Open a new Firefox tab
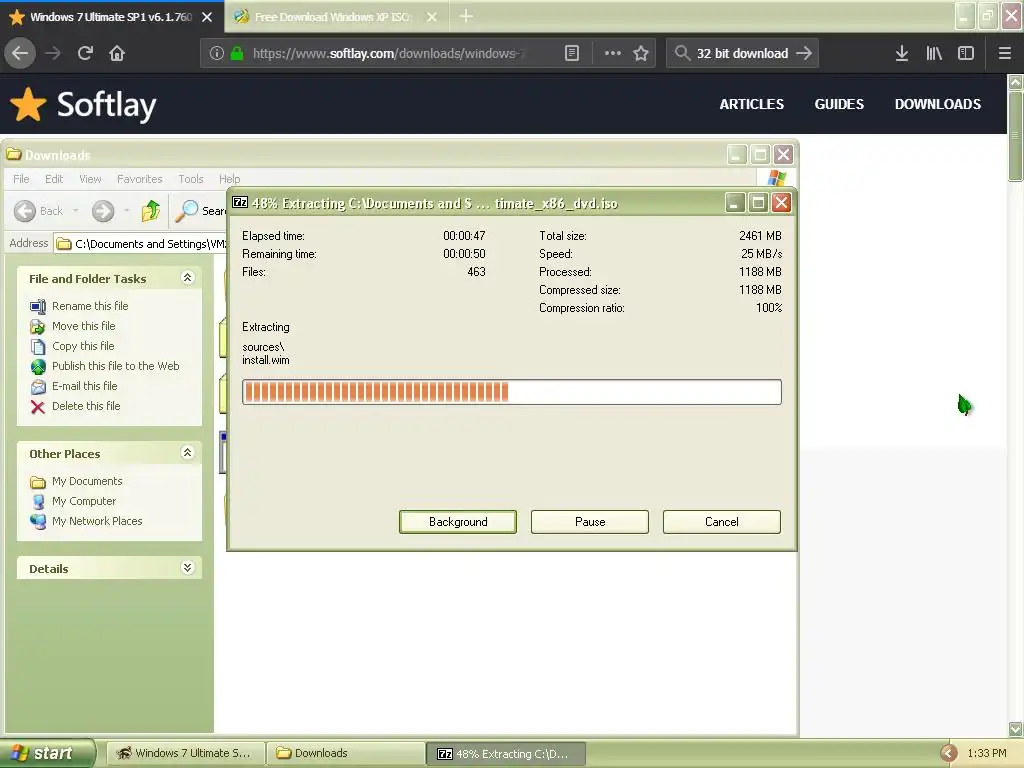Image resolution: width=1024 pixels, height=768 pixels. click(466, 16)
